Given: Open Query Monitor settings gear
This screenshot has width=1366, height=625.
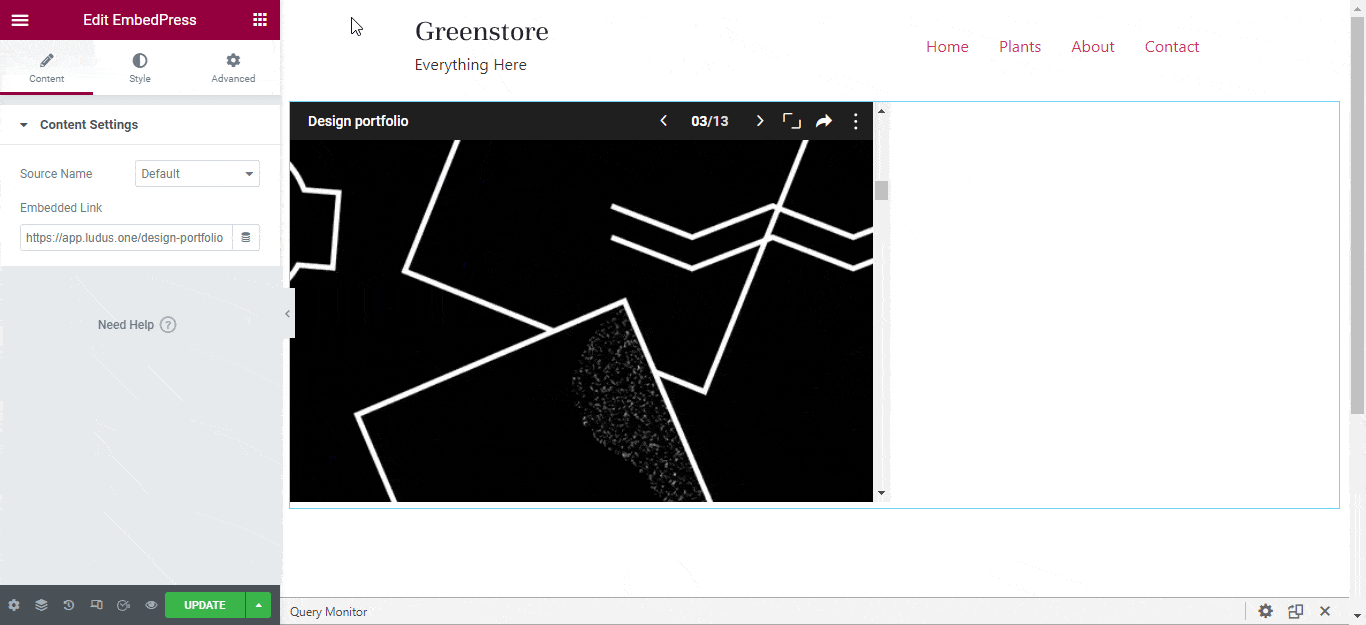Looking at the screenshot, I should pyautogui.click(x=1266, y=611).
